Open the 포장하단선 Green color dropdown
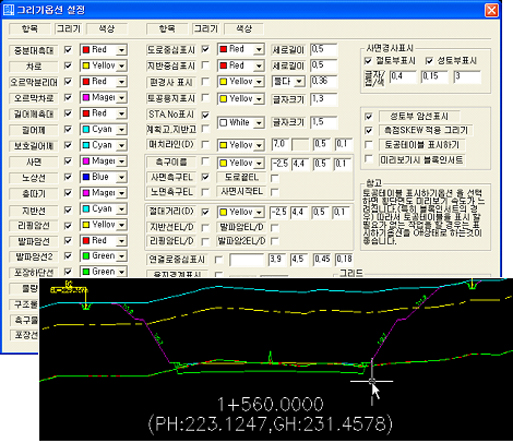513x443 pixels. [121, 272]
